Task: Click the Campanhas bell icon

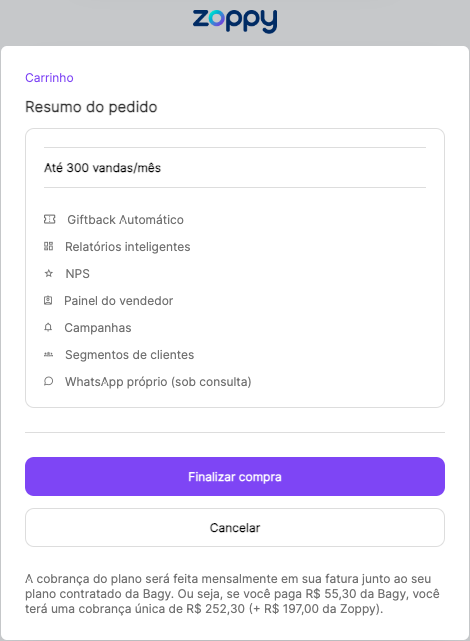Action: [x=48, y=327]
